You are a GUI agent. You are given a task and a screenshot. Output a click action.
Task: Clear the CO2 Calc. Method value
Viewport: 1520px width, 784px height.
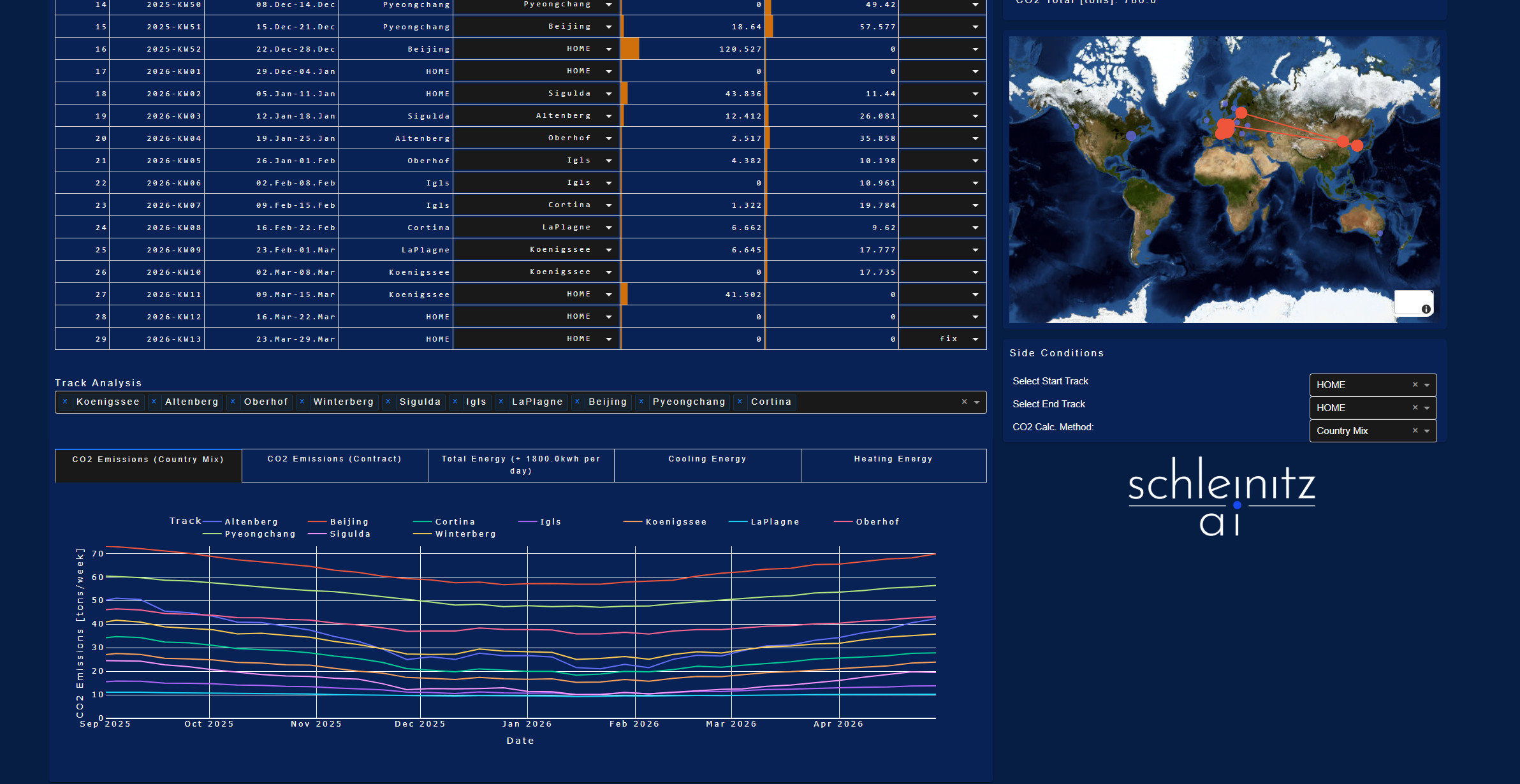1415,431
